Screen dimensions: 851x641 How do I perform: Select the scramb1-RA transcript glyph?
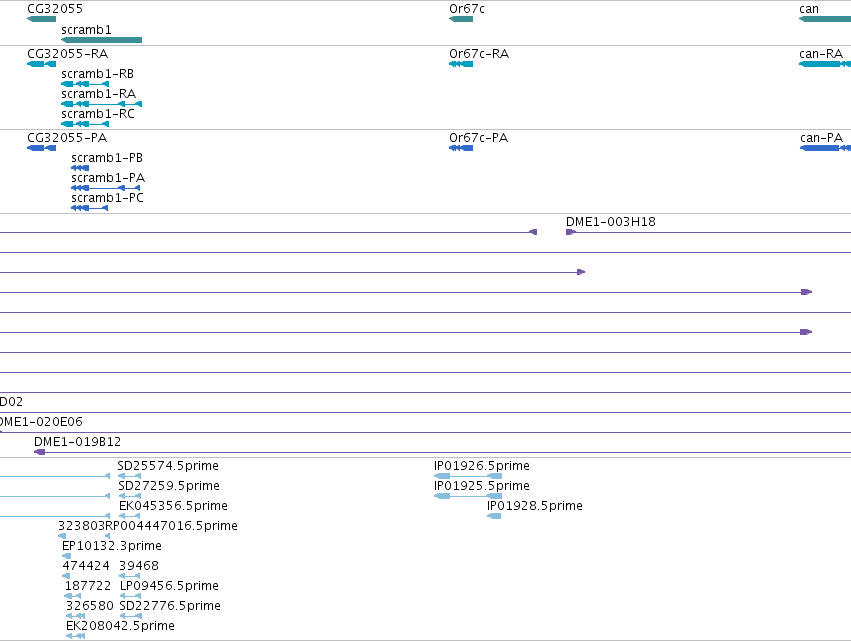pos(101,104)
